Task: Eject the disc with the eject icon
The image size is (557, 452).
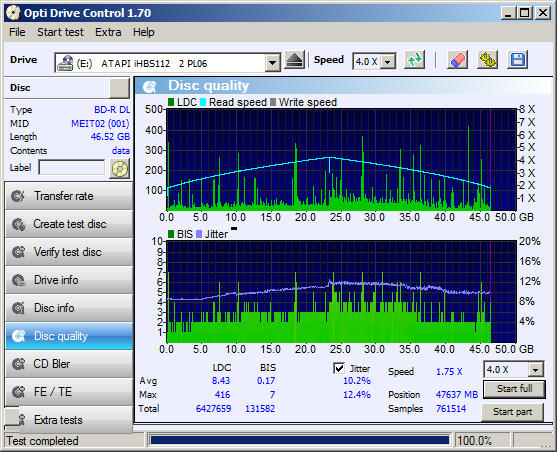Action: (295, 61)
